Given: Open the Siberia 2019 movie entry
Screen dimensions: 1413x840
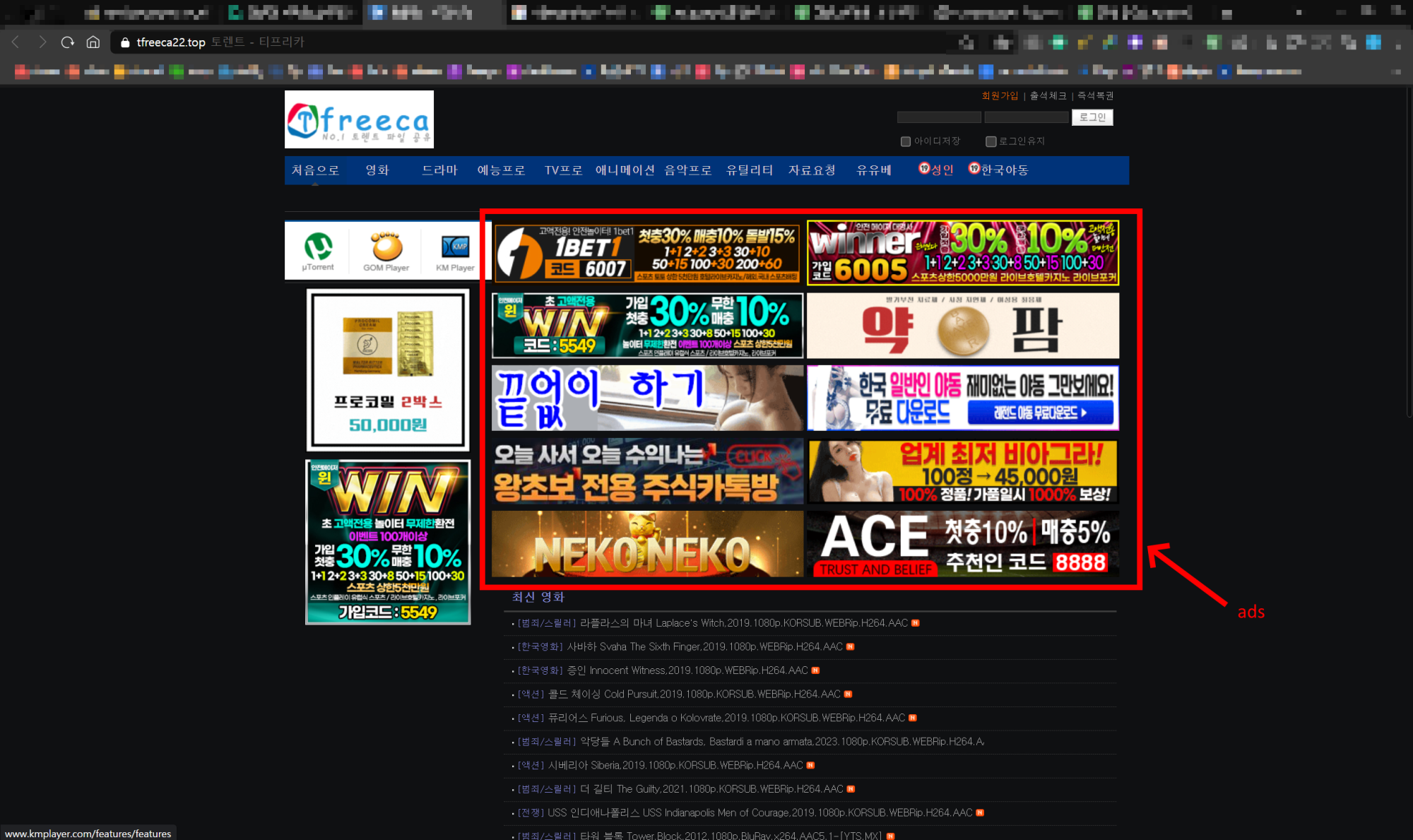Looking at the screenshot, I should click(x=675, y=765).
